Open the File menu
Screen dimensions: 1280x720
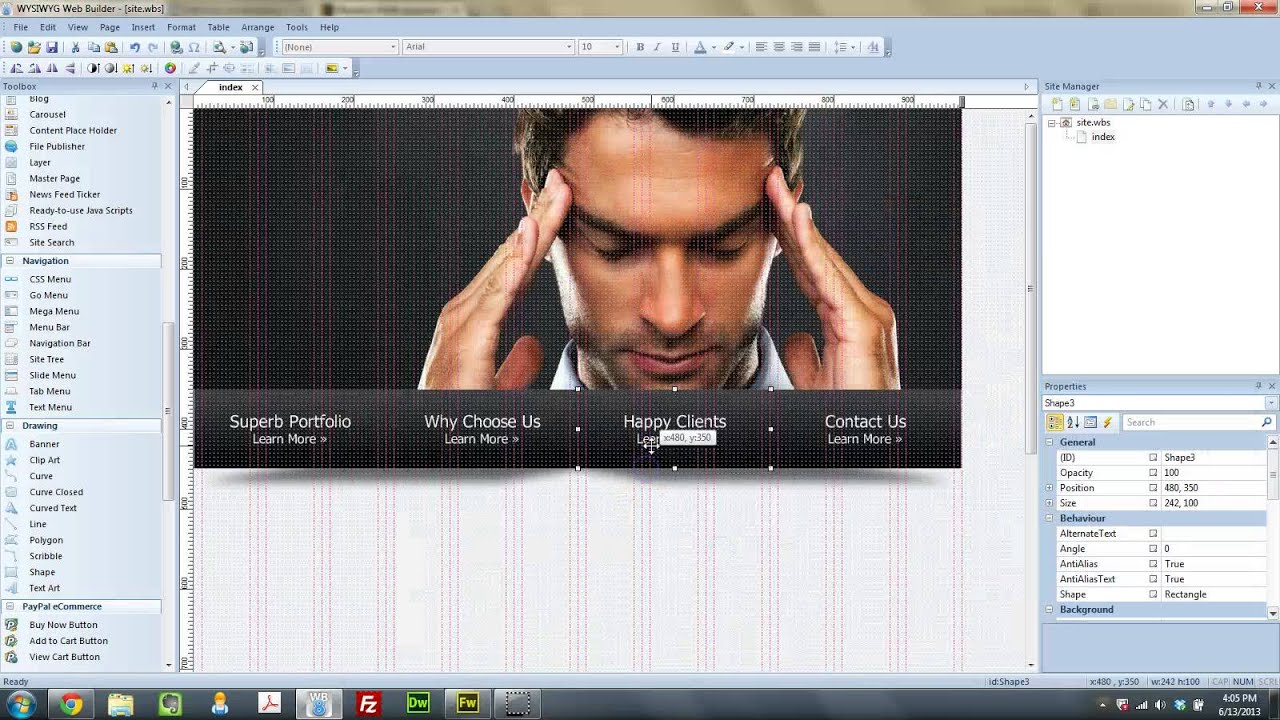click(x=20, y=27)
